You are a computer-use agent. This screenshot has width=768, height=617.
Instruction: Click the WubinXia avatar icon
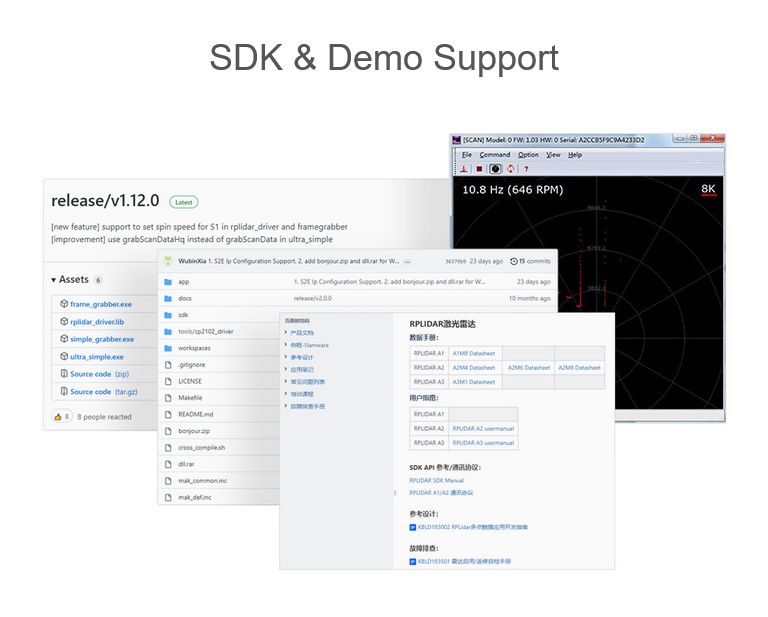[168, 261]
